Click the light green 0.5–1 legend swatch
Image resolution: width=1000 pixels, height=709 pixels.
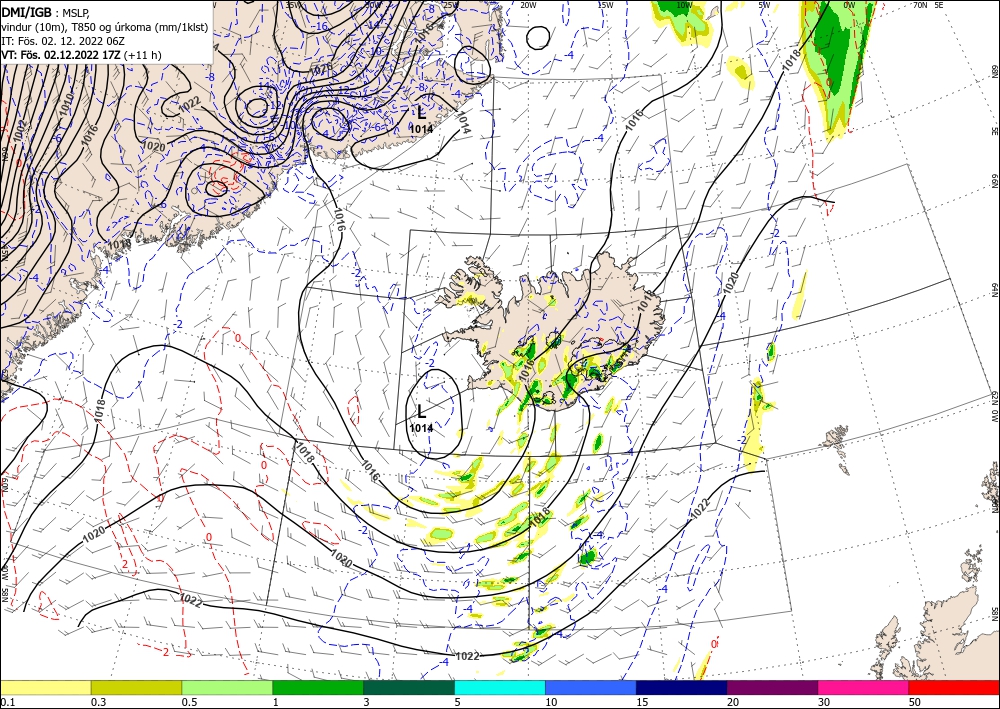tap(227, 687)
